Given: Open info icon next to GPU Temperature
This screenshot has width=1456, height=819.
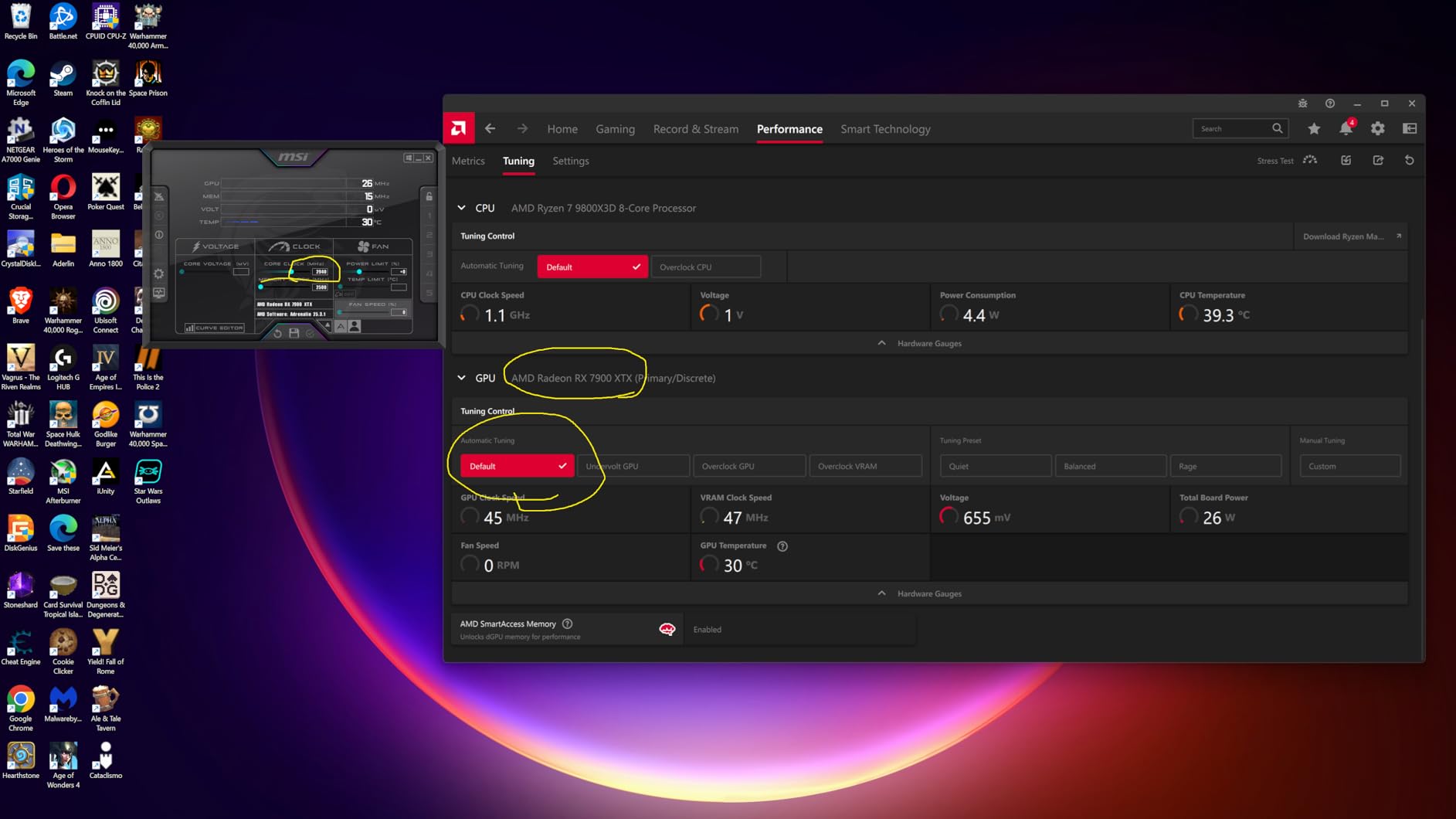Looking at the screenshot, I should point(782,546).
